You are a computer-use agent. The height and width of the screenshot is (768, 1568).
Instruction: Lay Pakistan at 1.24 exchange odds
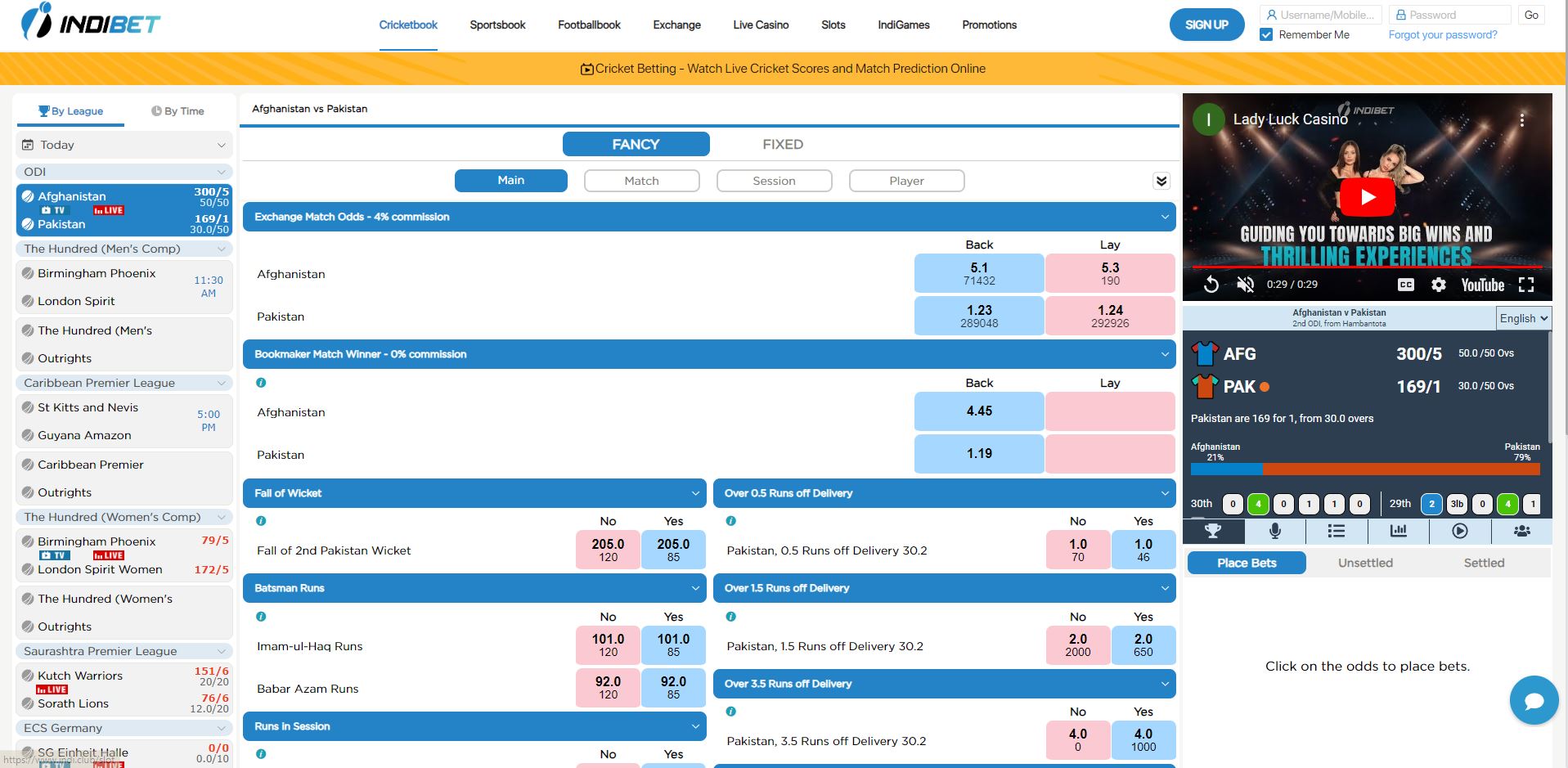[1110, 316]
